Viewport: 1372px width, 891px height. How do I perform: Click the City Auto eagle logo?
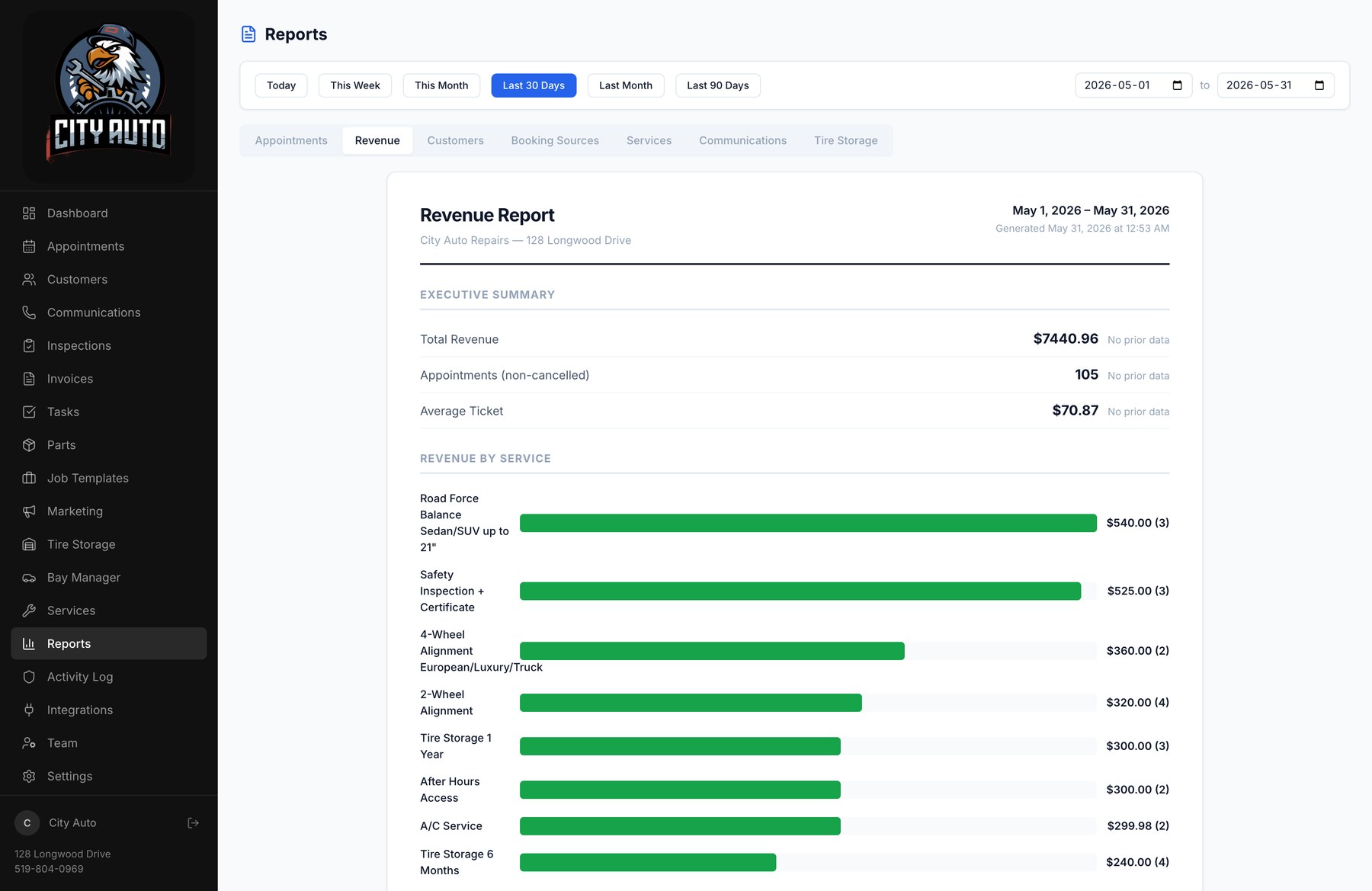pos(109,95)
